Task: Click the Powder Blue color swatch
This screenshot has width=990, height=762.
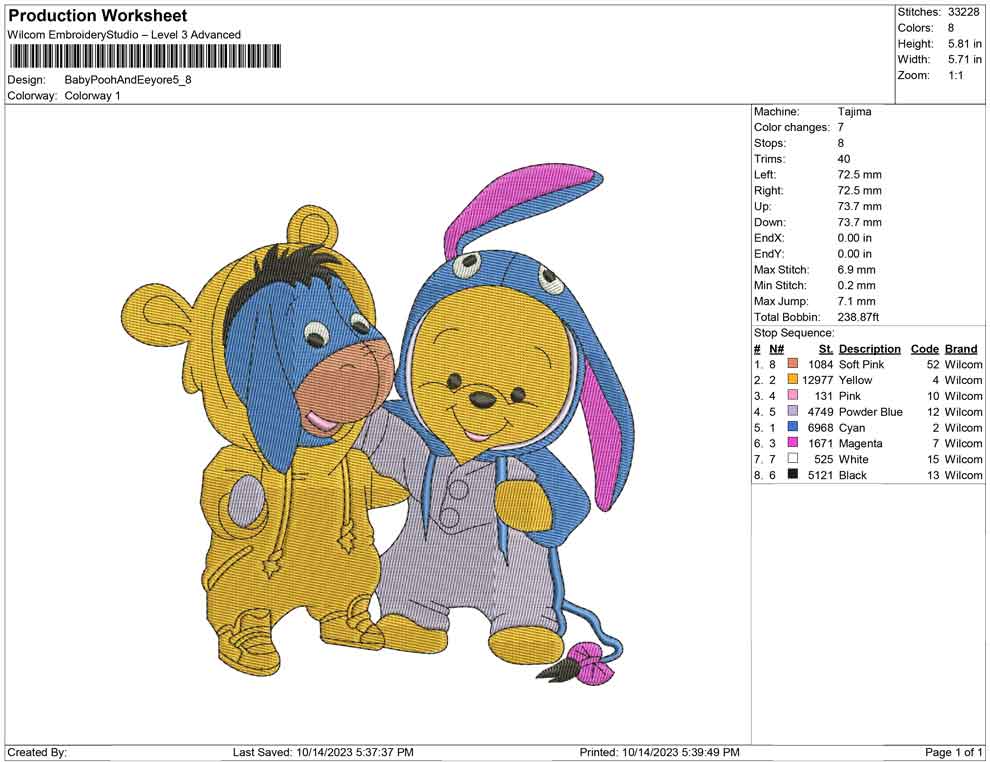Action: coord(792,411)
